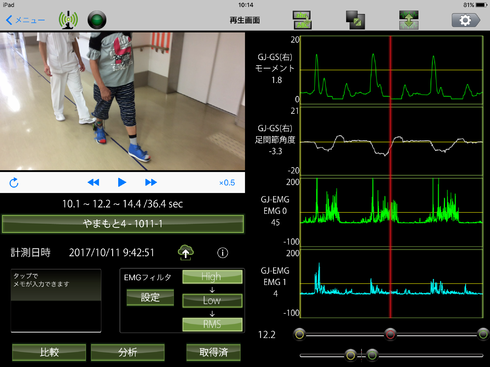Upload recording with the cloud arrow icon
The width and height of the screenshot is (490, 367).
coord(186,253)
